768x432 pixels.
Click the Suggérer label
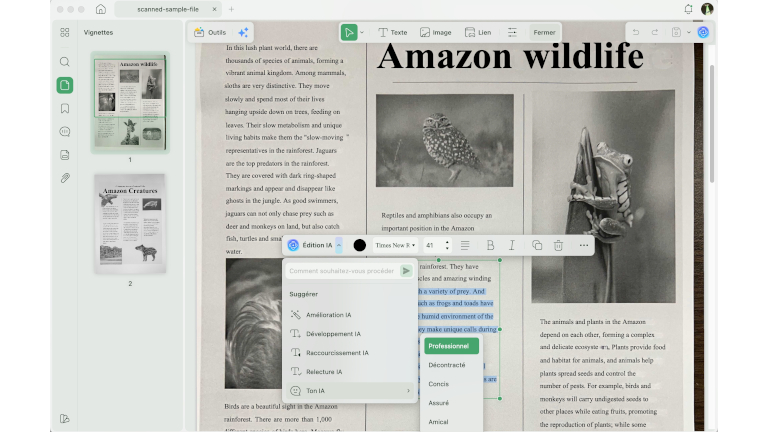(x=303, y=294)
